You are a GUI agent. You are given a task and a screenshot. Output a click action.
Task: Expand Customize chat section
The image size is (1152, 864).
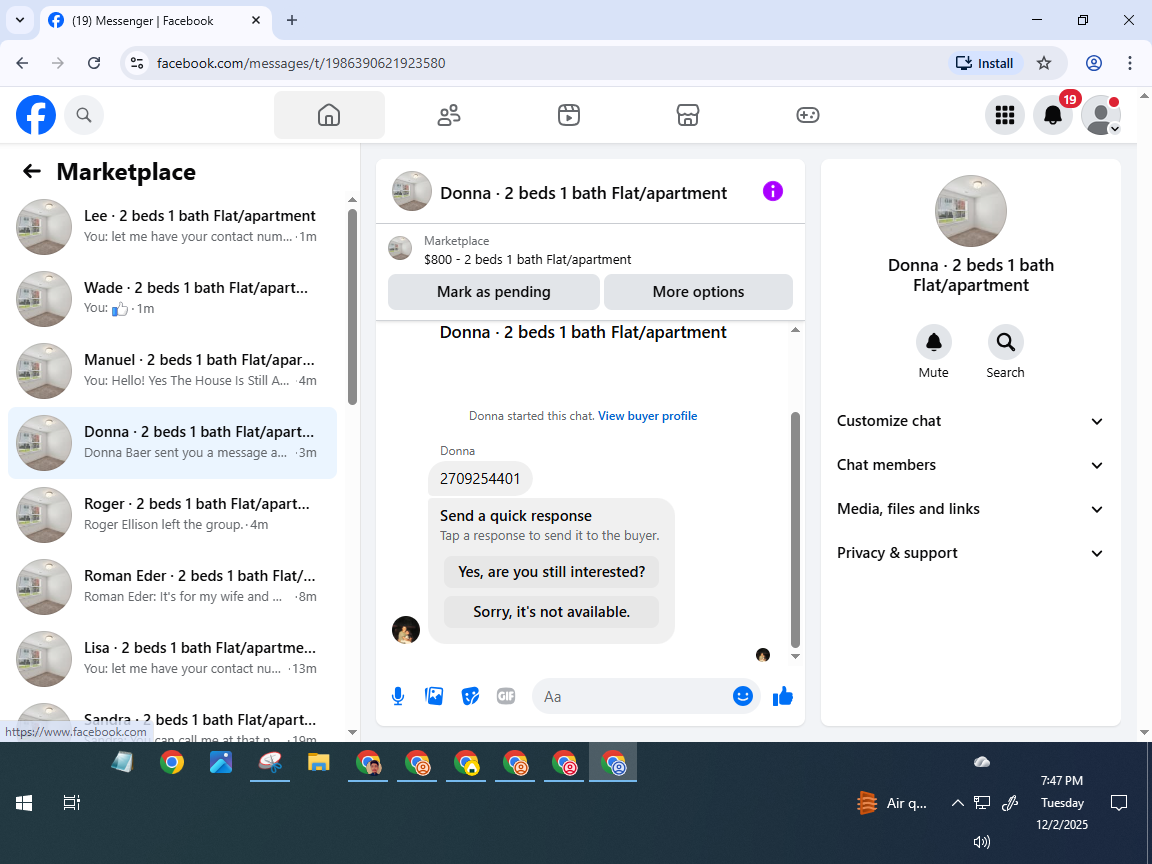(971, 421)
